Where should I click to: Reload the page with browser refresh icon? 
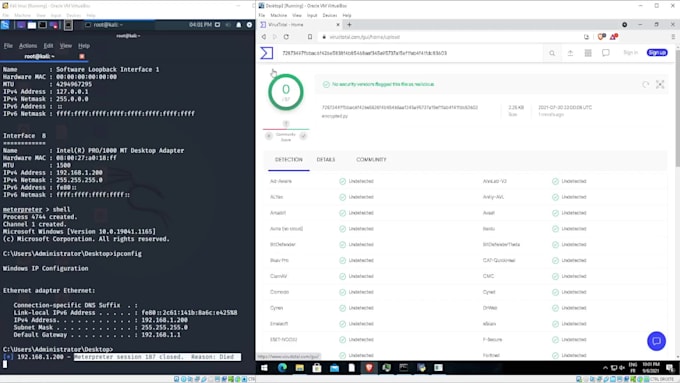coord(286,37)
